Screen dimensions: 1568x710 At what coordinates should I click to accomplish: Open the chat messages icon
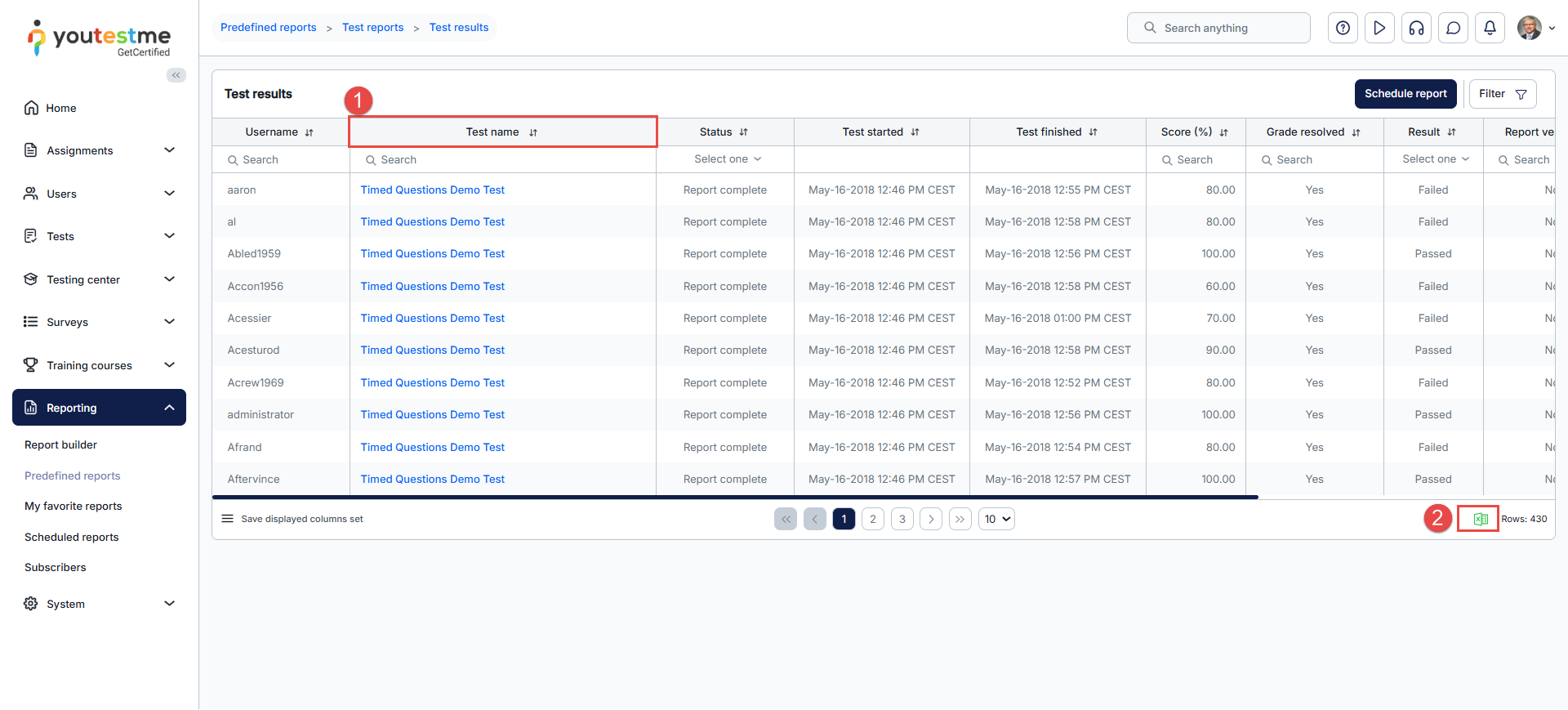(1453, 28)
